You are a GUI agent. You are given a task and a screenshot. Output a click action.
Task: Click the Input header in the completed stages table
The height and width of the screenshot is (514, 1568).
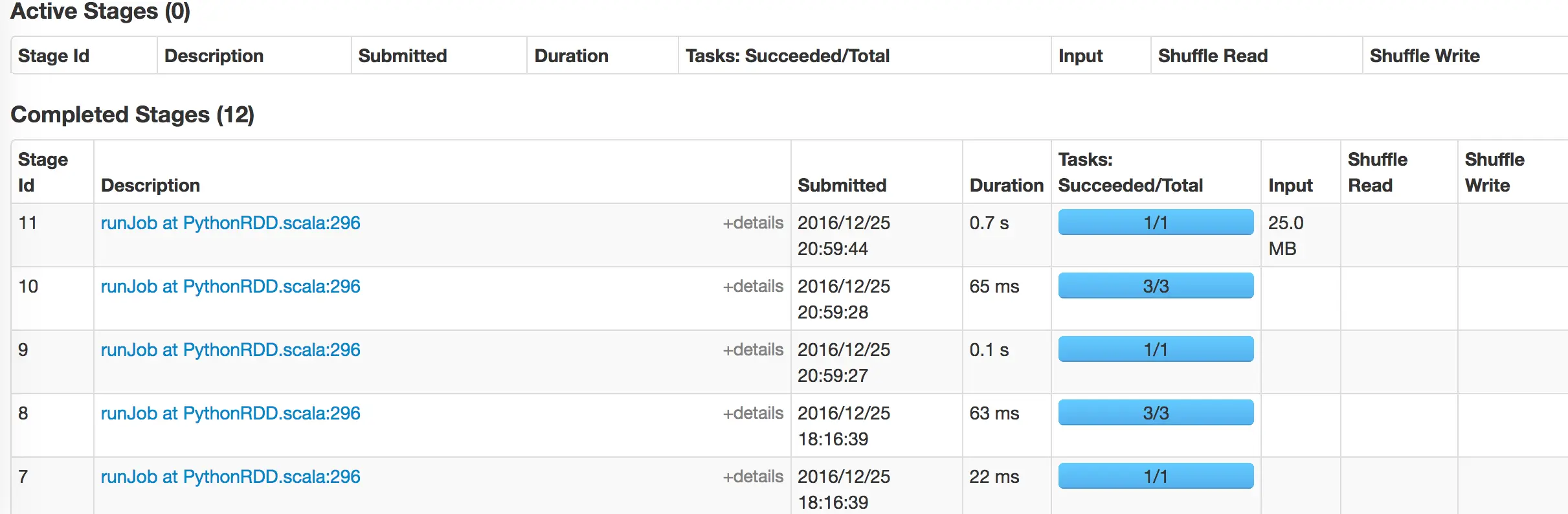pyautogui.click(x=1290, y=185)
